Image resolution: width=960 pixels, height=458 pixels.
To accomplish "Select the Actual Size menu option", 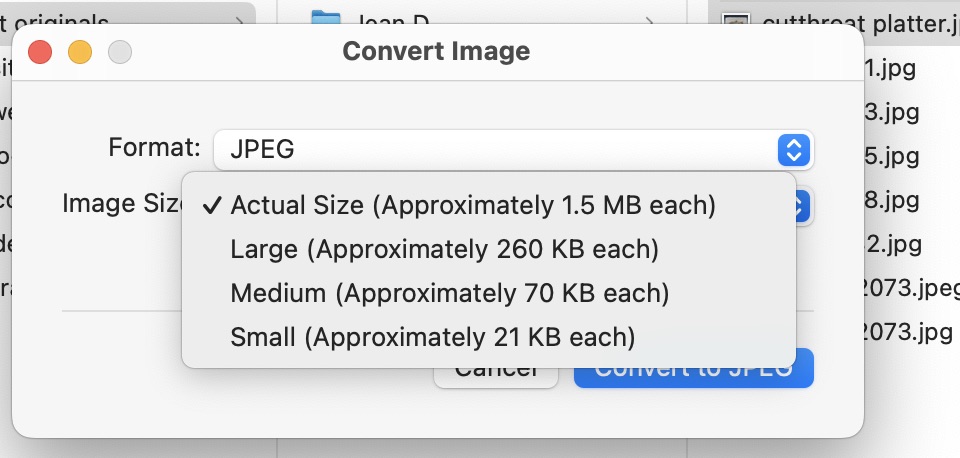I will pyautogui.click(x=472, y=206).
